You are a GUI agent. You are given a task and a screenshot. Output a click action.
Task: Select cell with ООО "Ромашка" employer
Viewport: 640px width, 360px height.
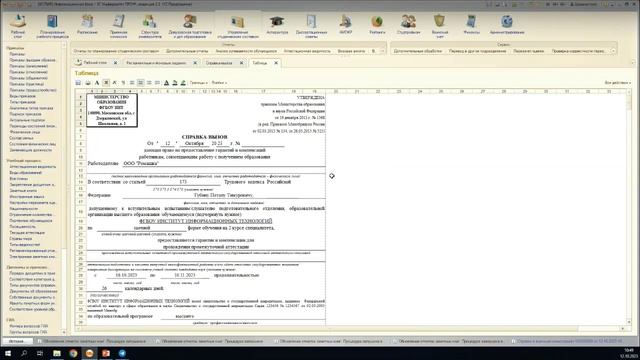pos(224,163)
